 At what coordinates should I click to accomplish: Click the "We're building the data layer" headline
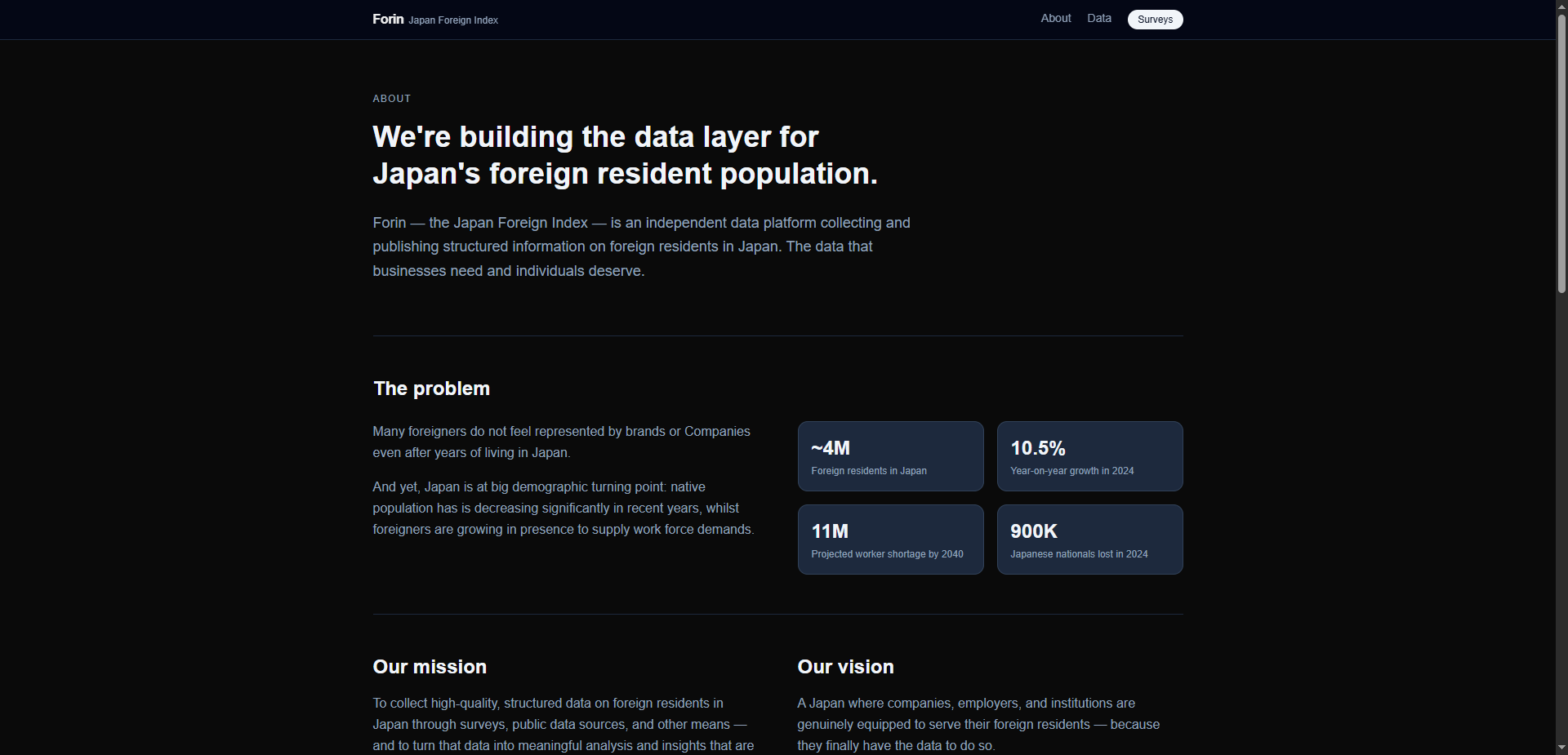coord(625,155)
